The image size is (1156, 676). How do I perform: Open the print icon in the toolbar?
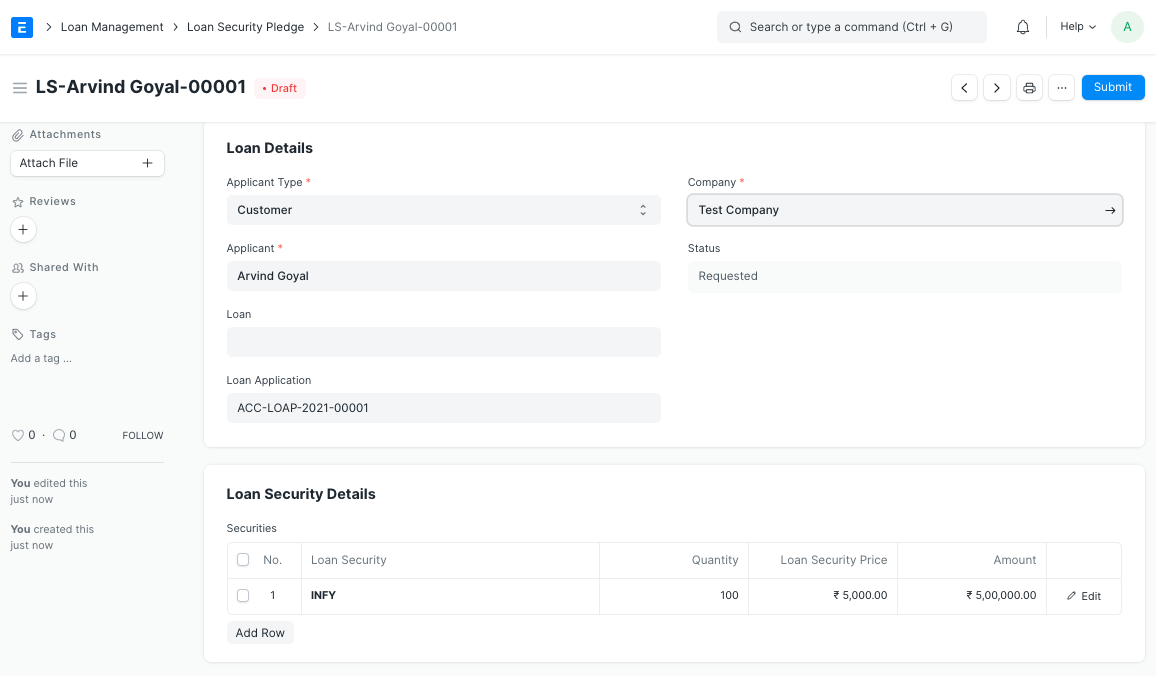coord(1029,87)
